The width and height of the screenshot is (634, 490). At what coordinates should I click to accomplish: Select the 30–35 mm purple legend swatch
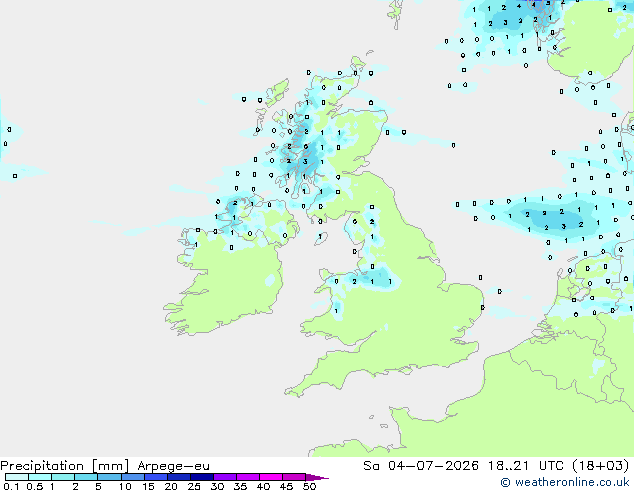click(x=224, y=477)
